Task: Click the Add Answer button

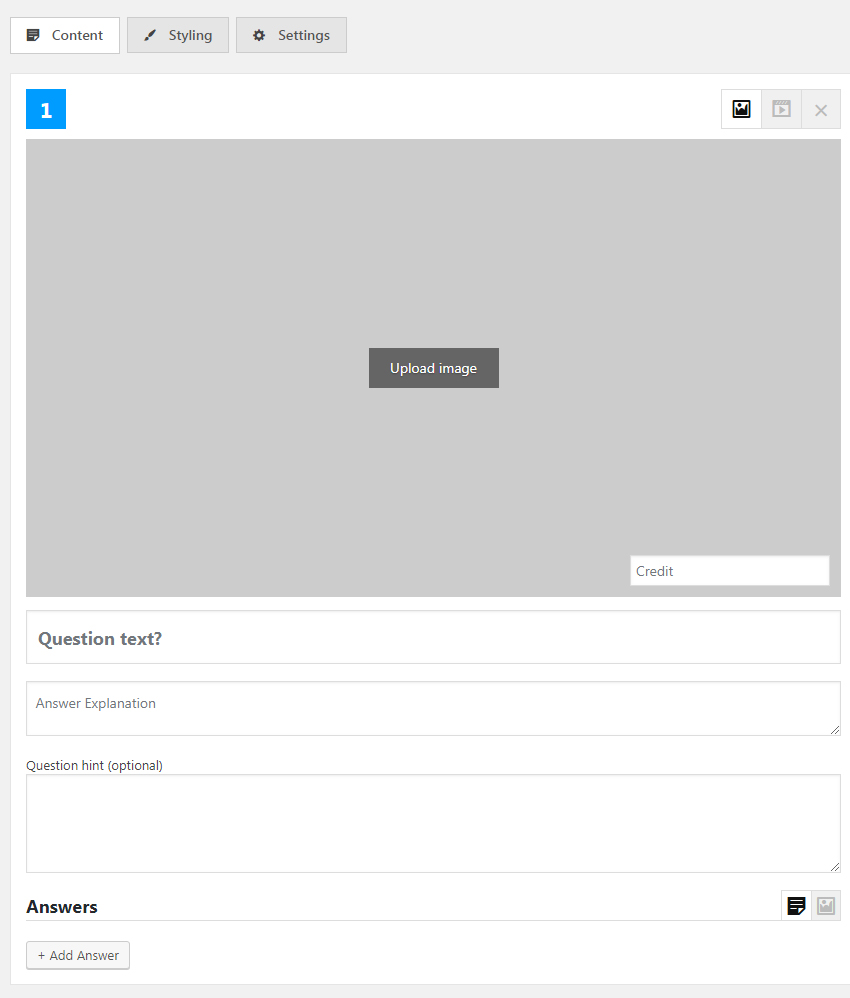Action: pyautogui.click(x=77, y=955)
